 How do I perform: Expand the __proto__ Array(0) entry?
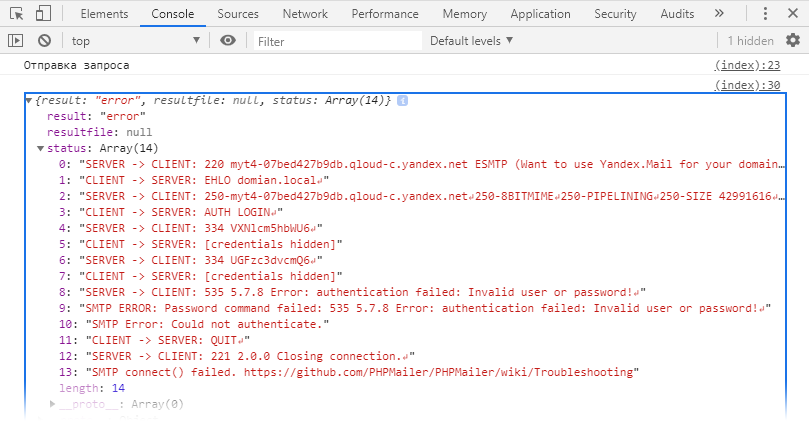point(54,404)
